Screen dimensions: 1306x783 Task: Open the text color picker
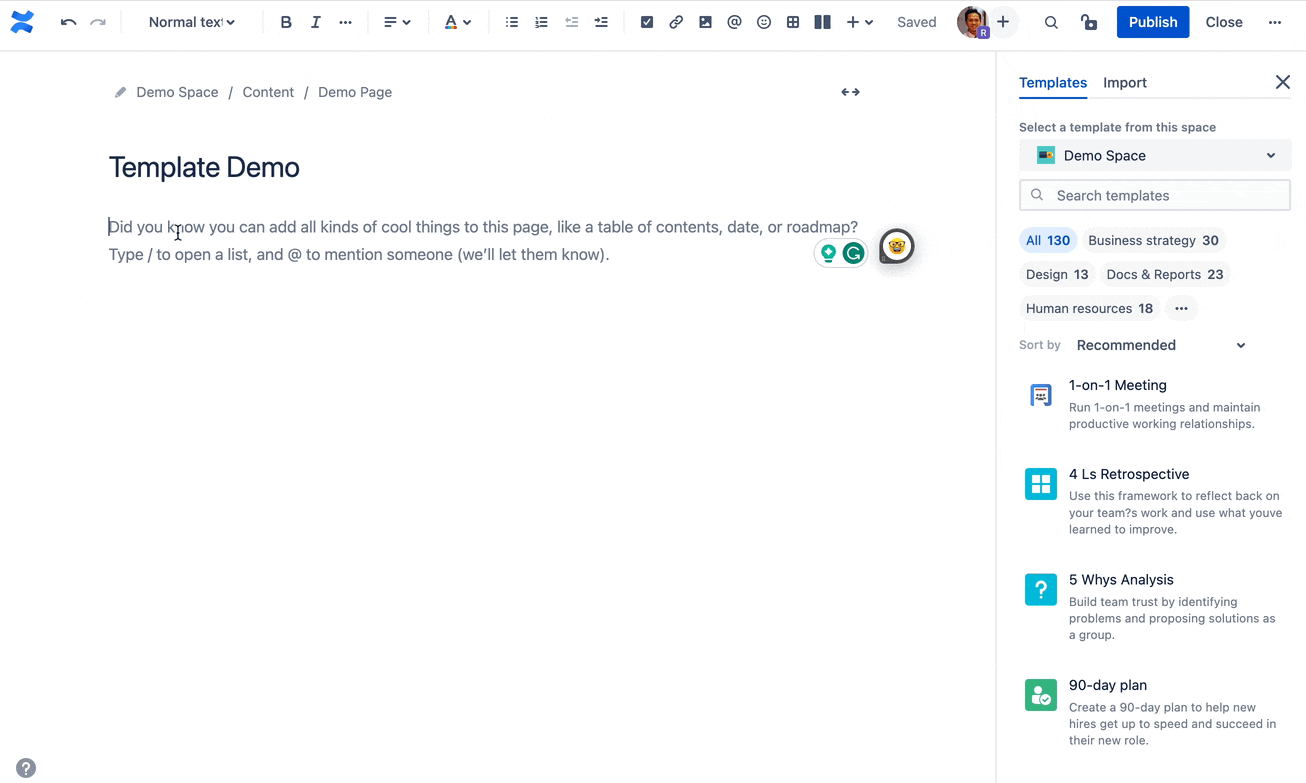(457, 22)
